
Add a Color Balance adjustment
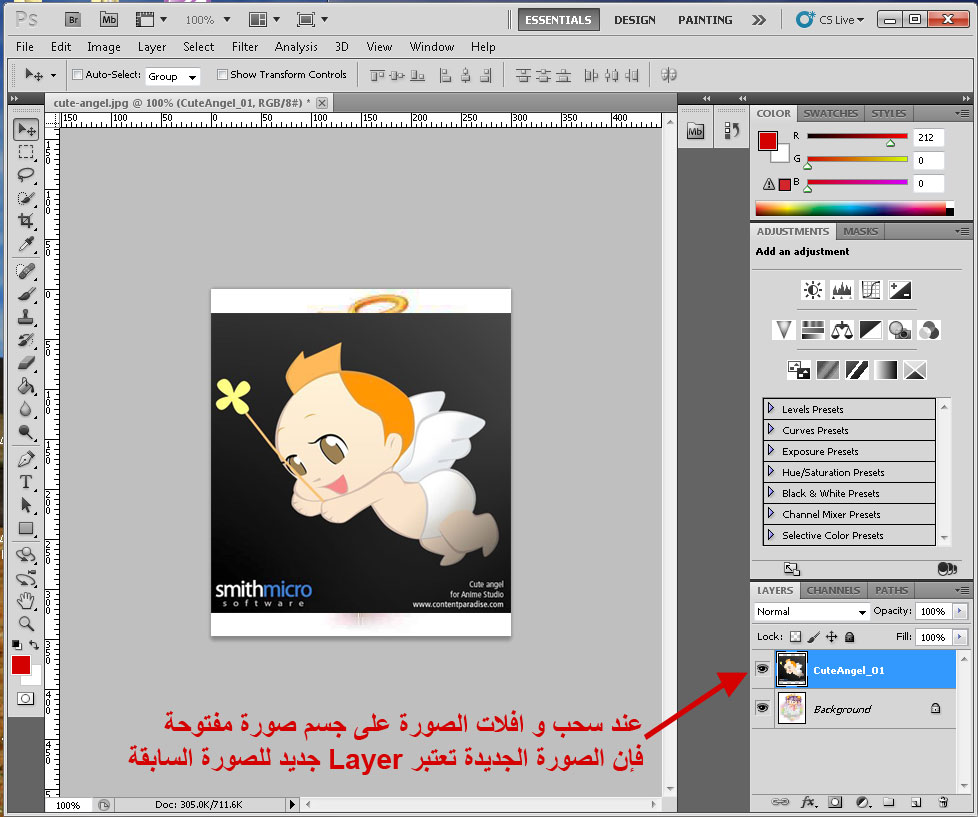pos(841,330)
